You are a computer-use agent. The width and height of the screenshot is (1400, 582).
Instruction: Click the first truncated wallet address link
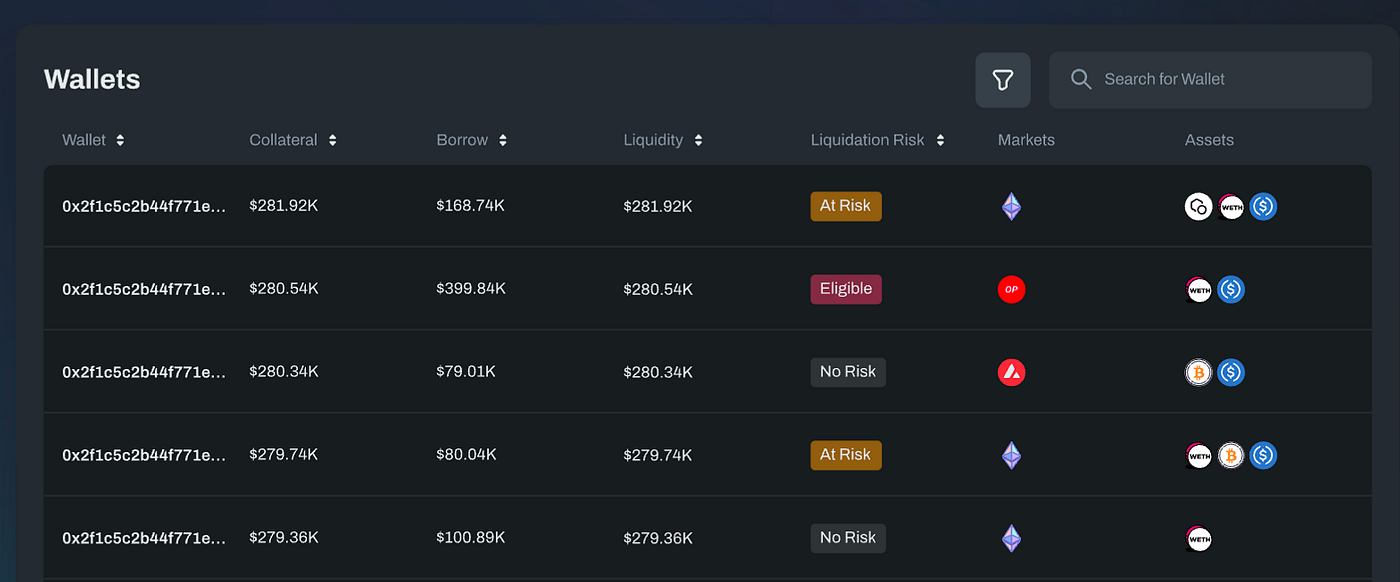point(144,206)
